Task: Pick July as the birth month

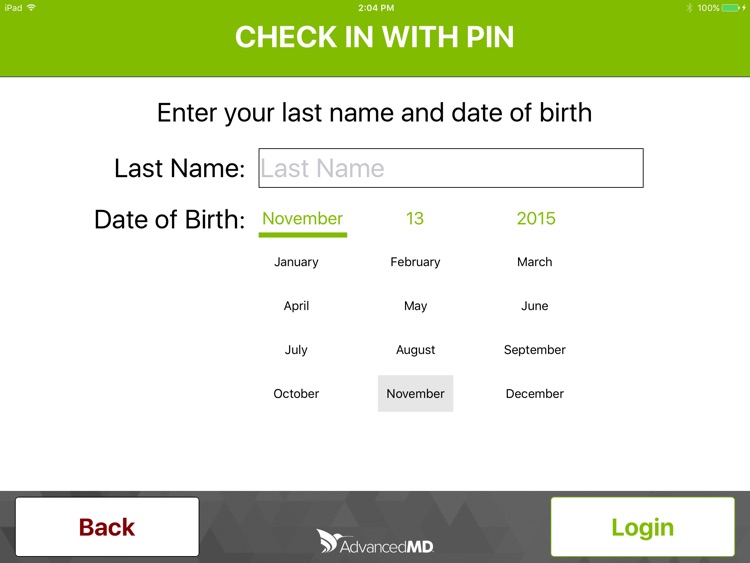Action: pyautogui.click(x=296, y=350)
